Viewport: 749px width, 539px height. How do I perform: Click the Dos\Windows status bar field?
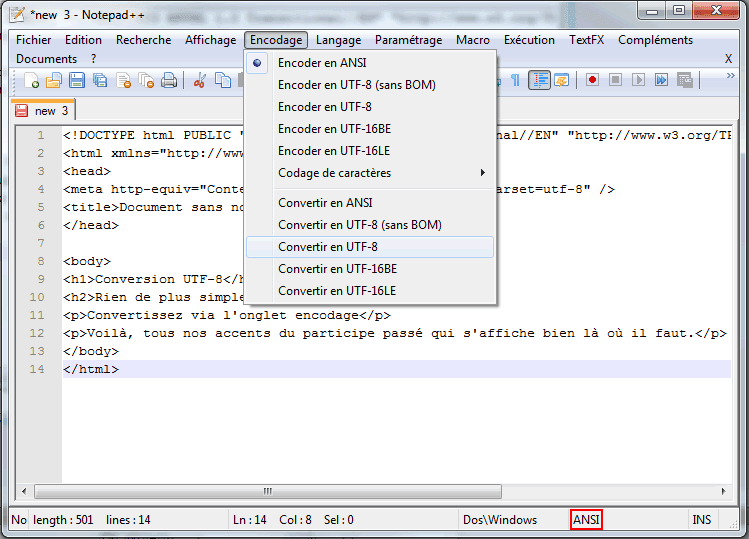click(x=500, y=519)
